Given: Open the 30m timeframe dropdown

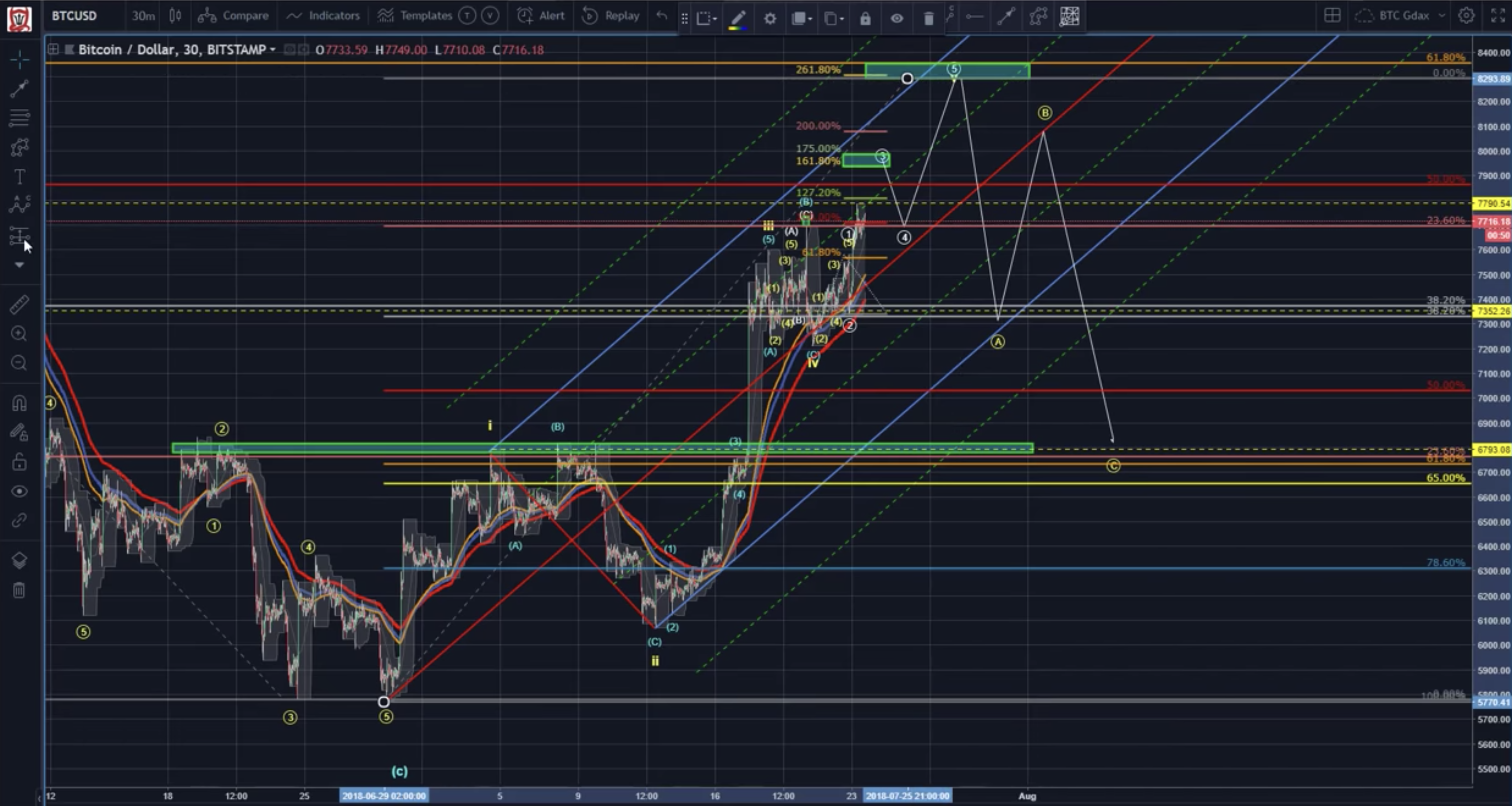Looking at the screenshot, I should point(143,16).
